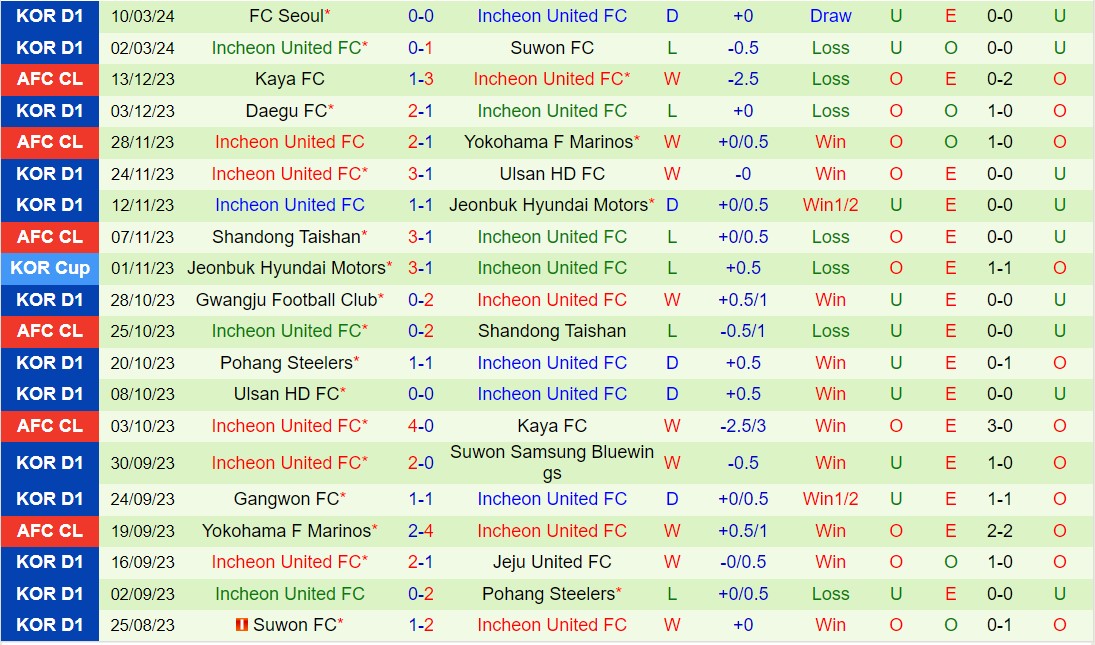This screenshot has height=645, width=1095.
Task: Click the AFC CL badge on 13/12/23
Action: coord(50,79)
